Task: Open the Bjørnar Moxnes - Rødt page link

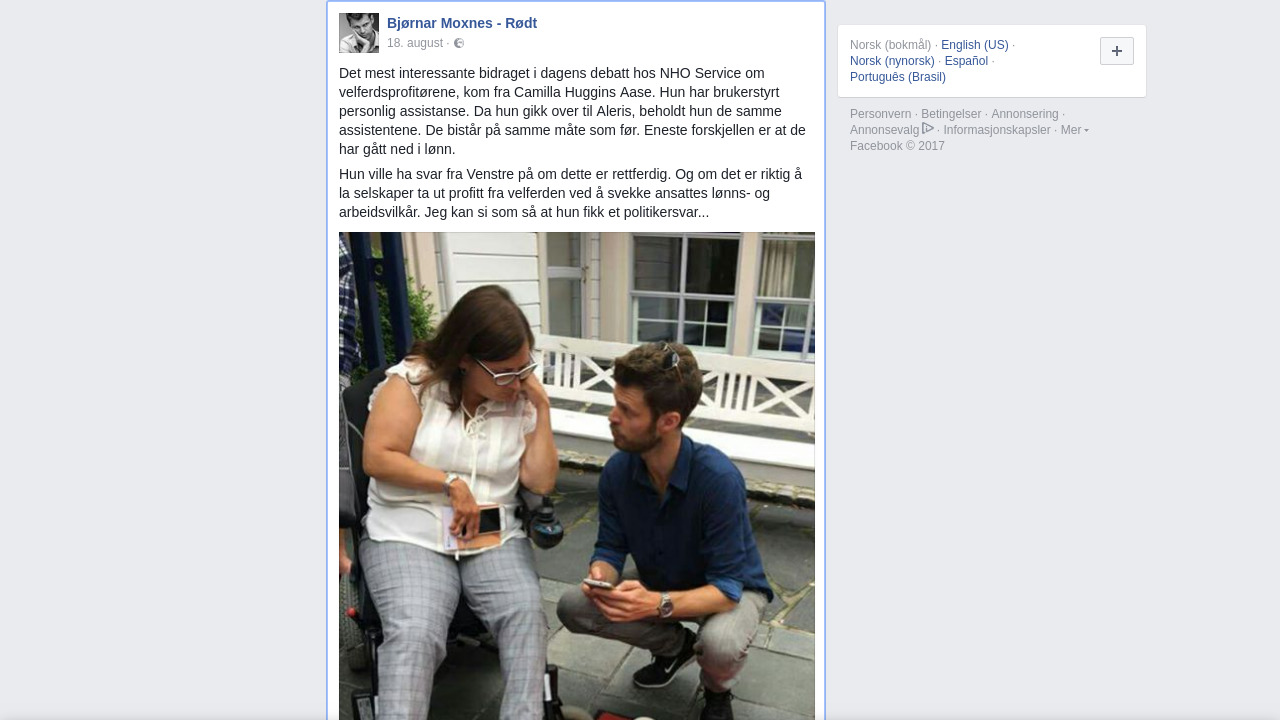Action: pyautogui.click(x=462, y=23)
